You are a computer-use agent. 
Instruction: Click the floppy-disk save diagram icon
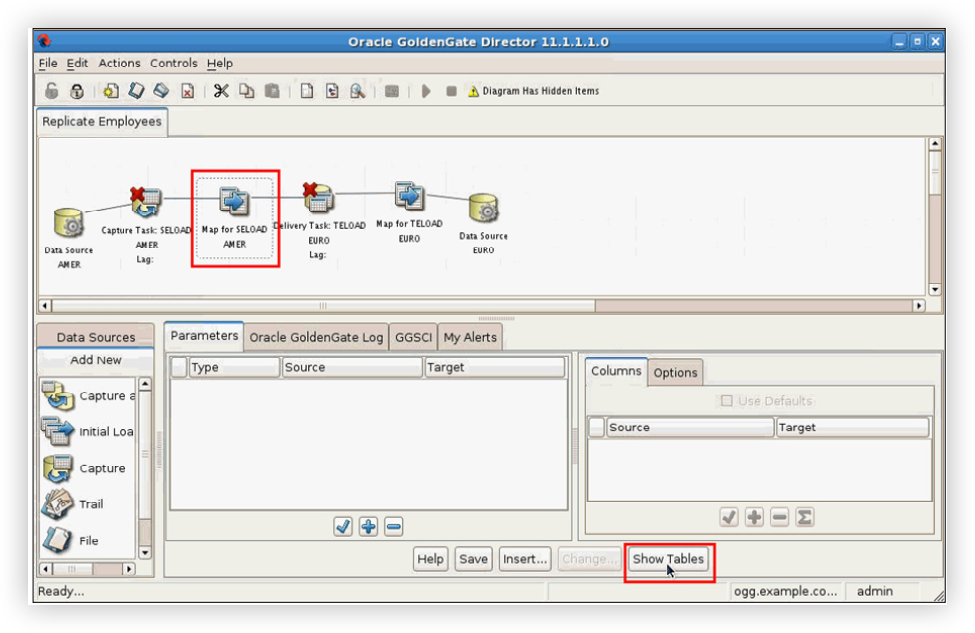pos(162,91)
